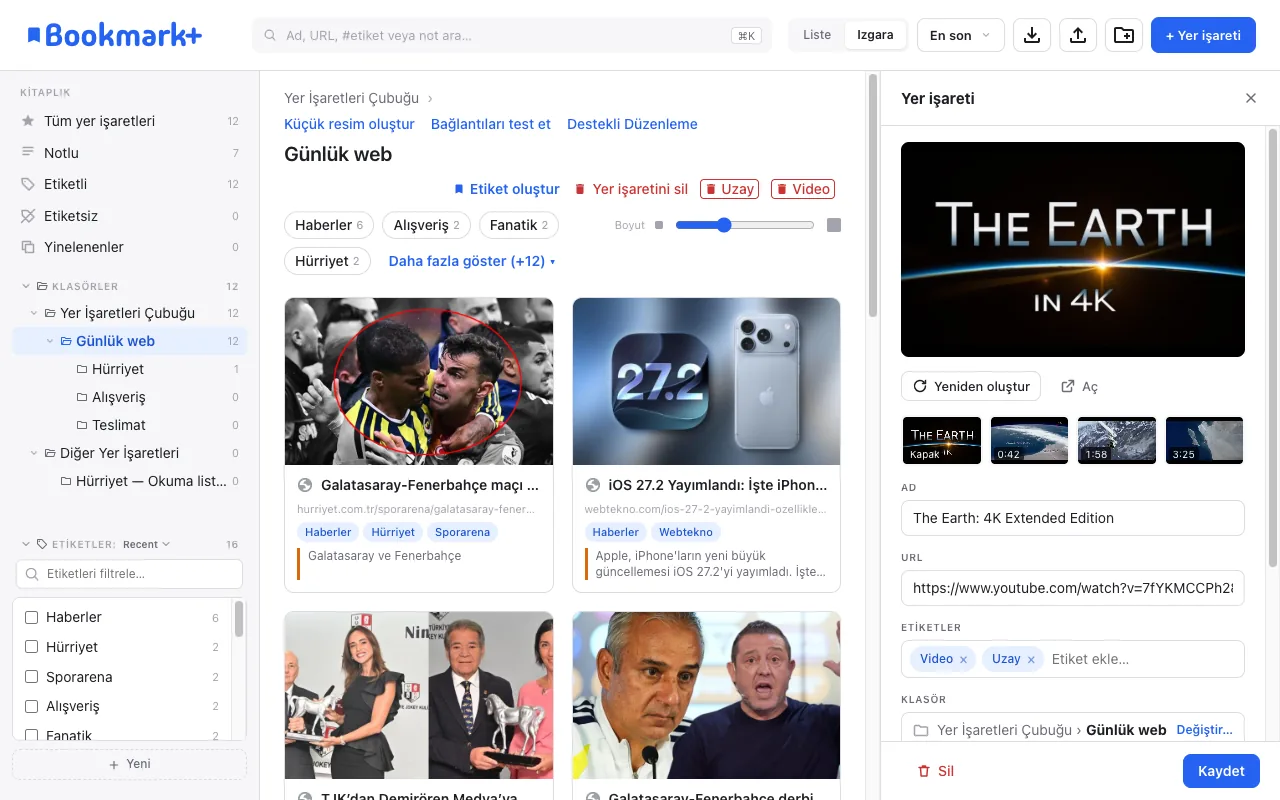Click the Sil trash button
Viewport: 1280px width, 800px height.
[x=936, y=771]
